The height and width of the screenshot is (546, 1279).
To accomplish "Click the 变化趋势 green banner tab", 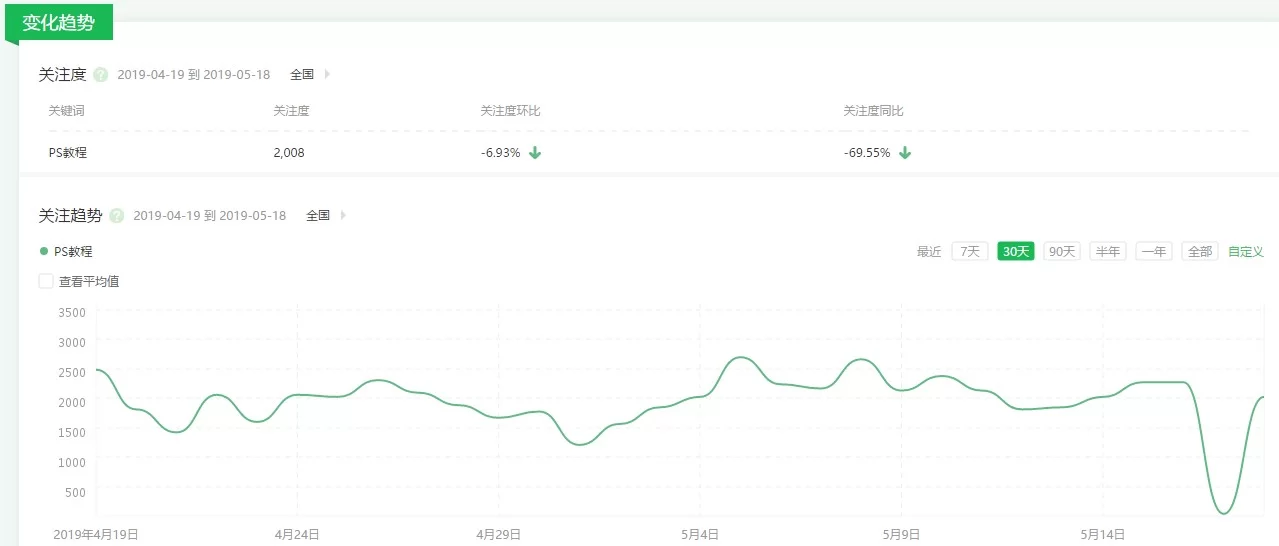I will click(x=59, y=22).
